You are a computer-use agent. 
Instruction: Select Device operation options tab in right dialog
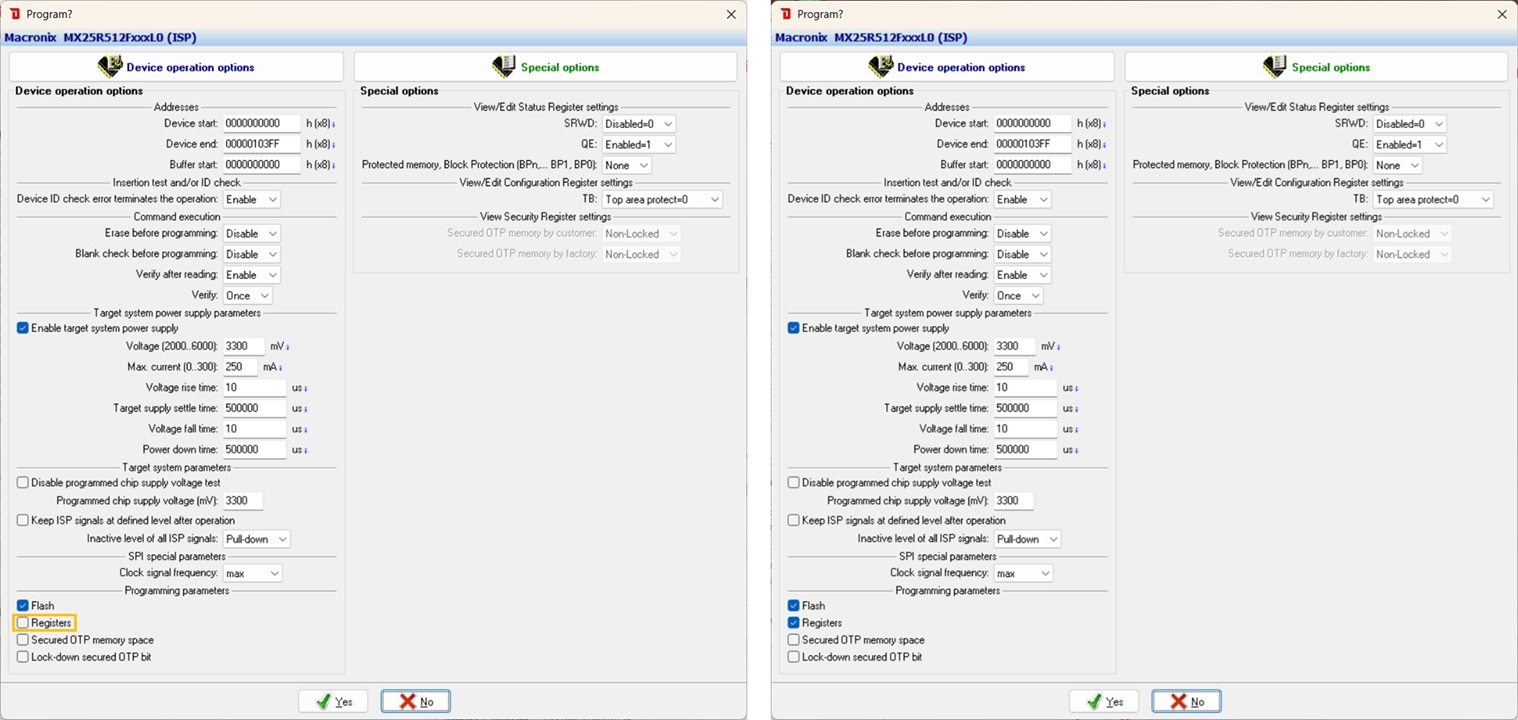[x=946, y=67]
